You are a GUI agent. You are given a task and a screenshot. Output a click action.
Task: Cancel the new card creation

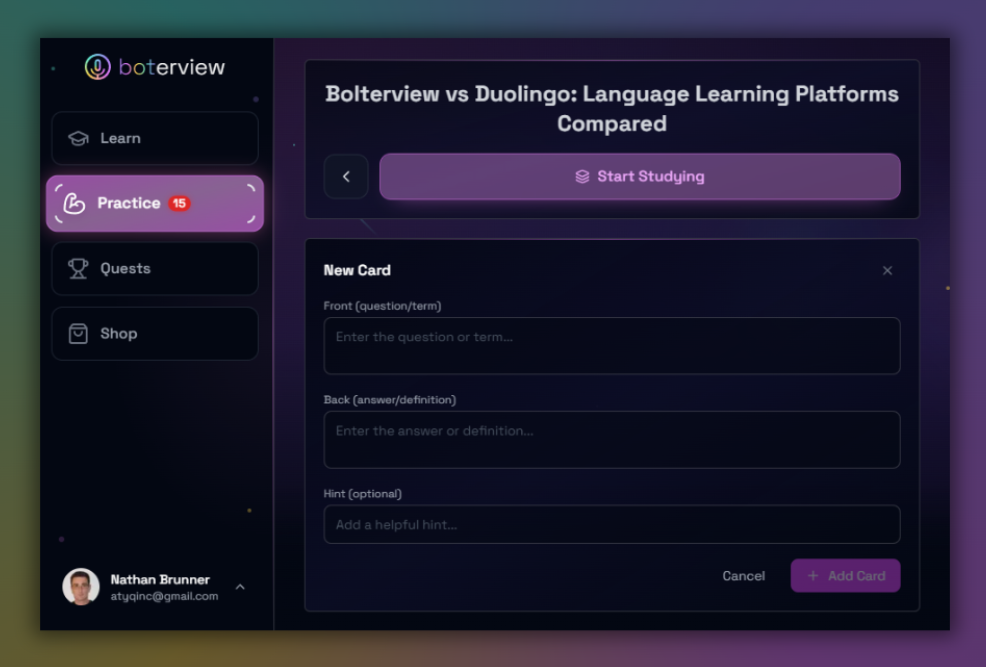(743, 576)
